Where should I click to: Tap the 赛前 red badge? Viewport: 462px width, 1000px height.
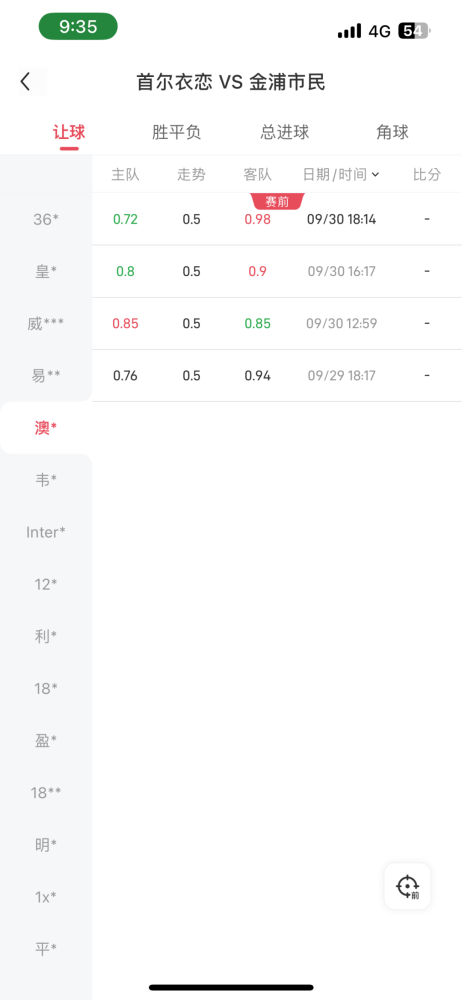click(x=278, y=202)
